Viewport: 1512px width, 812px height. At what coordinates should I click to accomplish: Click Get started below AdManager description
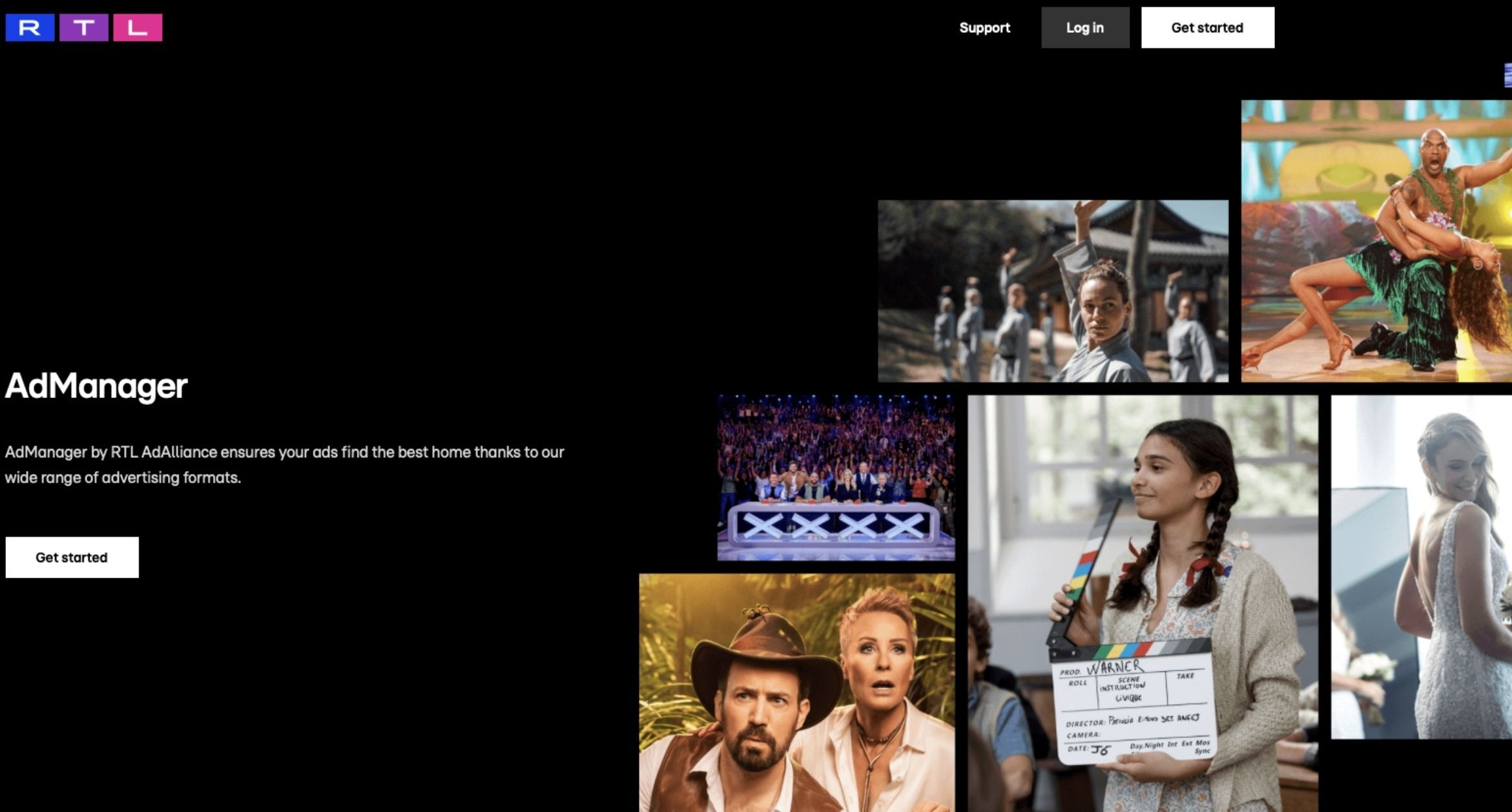pos(72,557)
